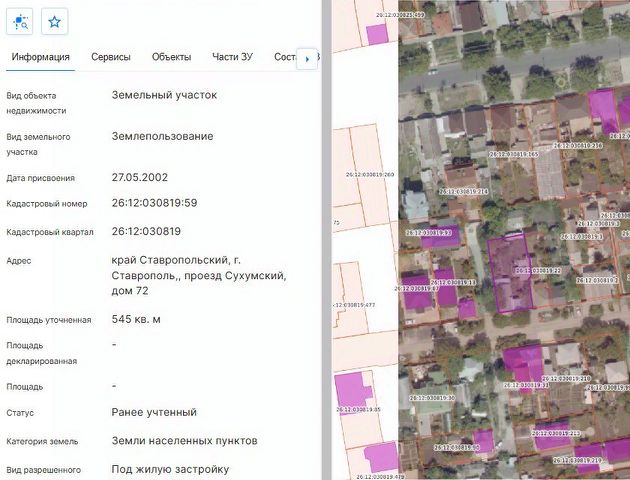Click the Кадастровый номер label

[x=47, y=204]
